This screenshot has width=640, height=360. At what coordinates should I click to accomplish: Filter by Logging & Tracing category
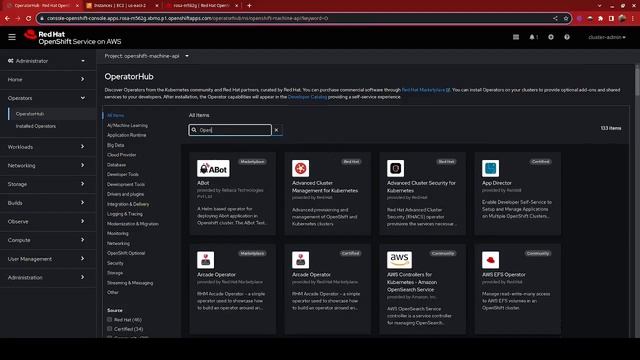125,214
